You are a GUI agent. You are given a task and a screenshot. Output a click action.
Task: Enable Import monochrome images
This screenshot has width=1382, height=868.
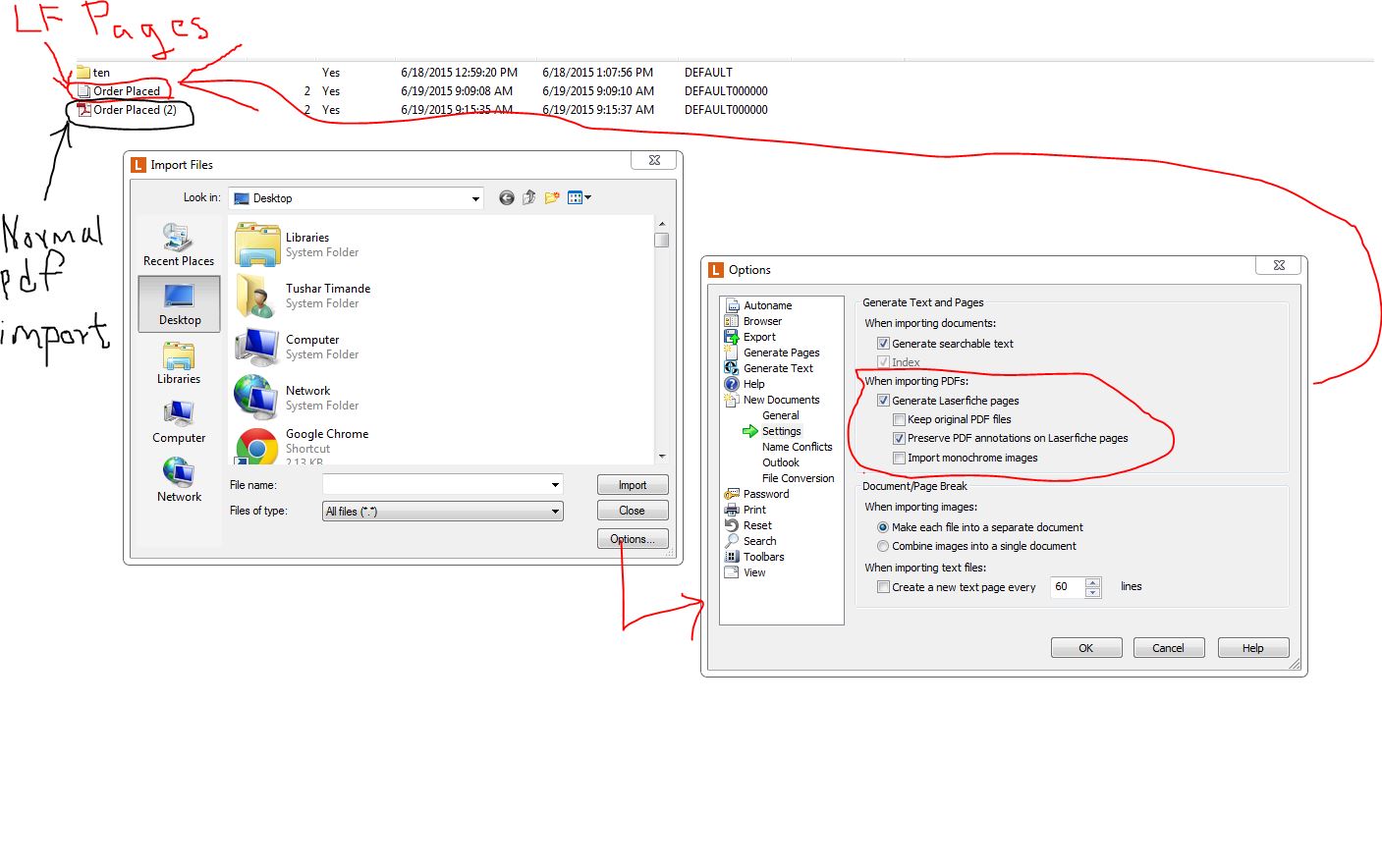tap(899, 458)
